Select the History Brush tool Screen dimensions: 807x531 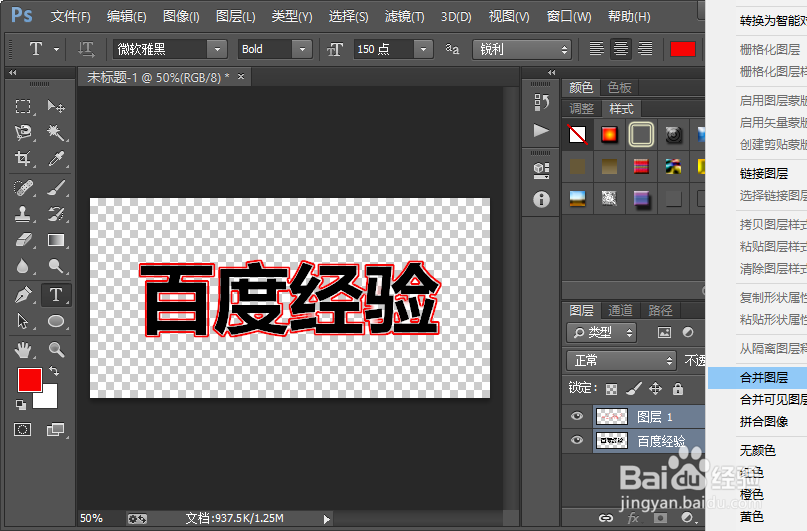pos(56,214)
